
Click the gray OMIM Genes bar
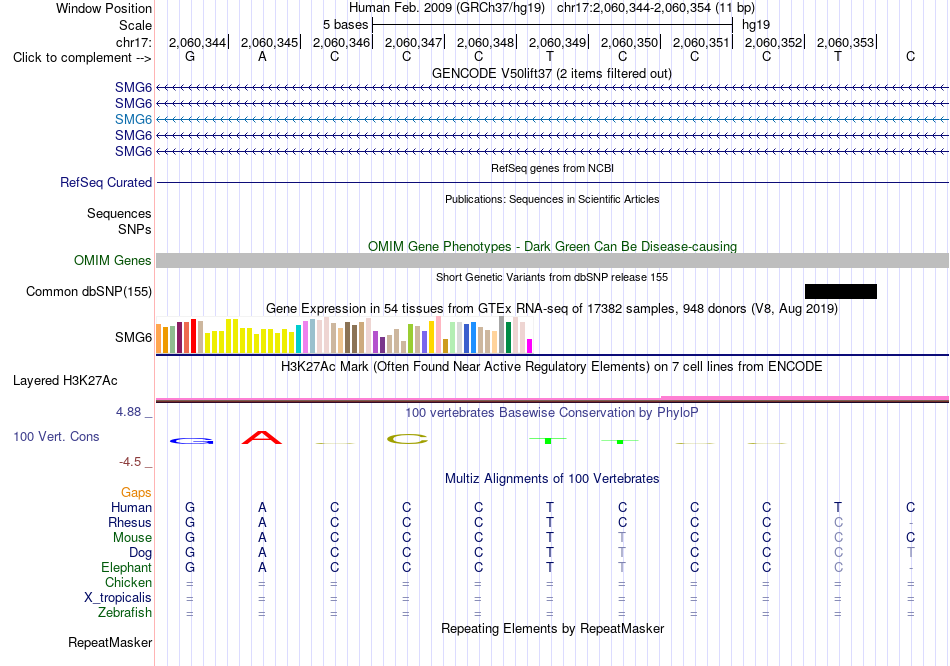[552, 261]
